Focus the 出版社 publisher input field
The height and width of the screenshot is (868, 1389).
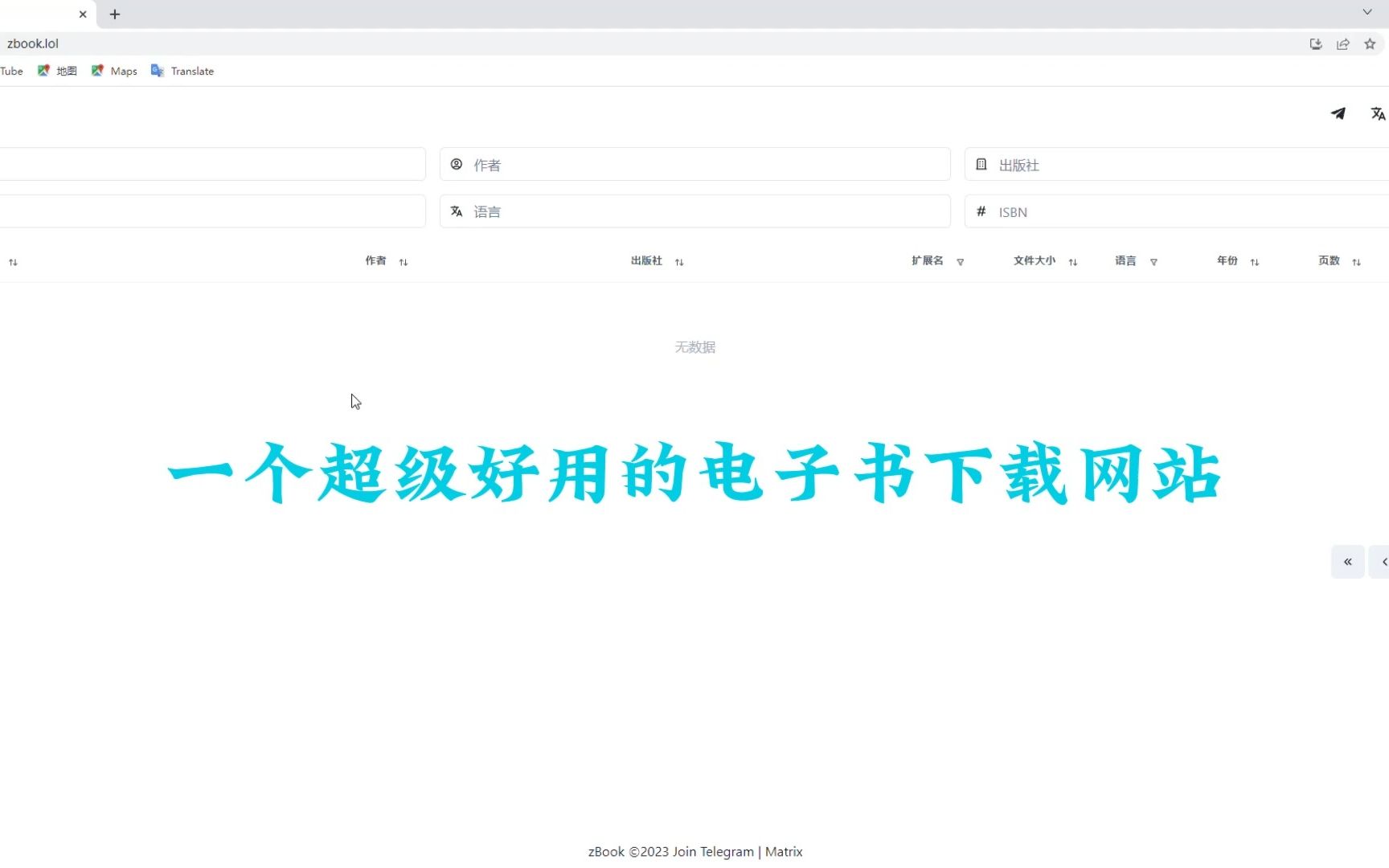pos(1177,164)
